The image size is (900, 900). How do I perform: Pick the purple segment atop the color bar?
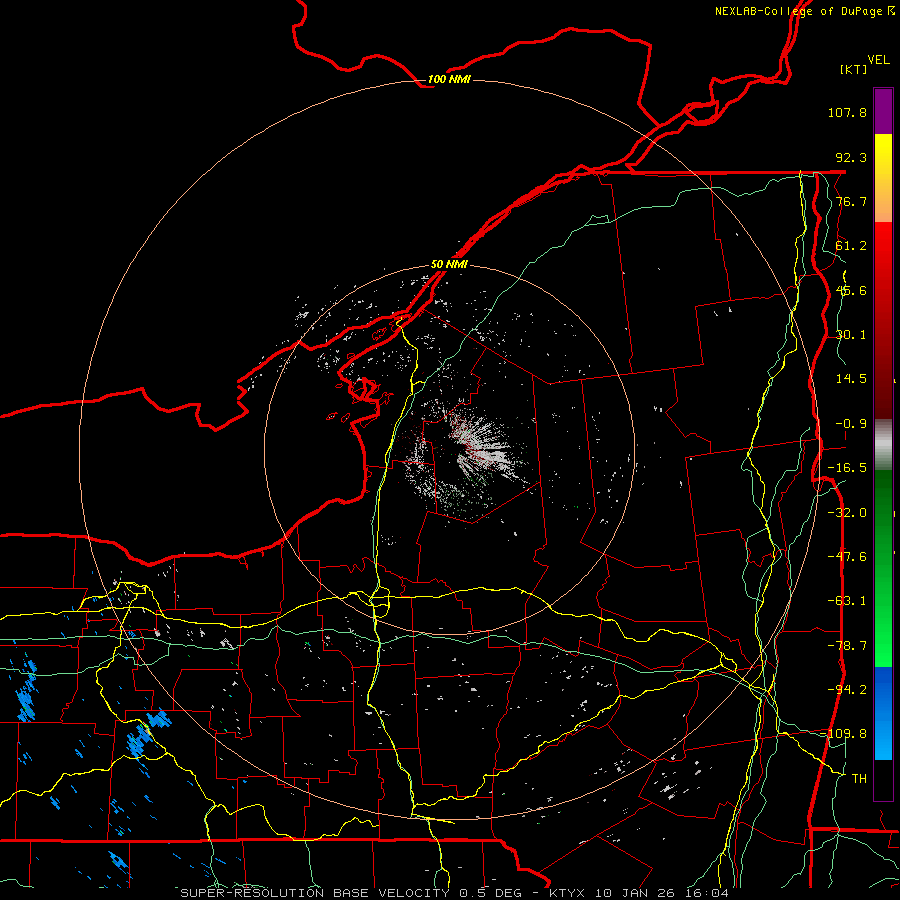[x=883, y=111]
